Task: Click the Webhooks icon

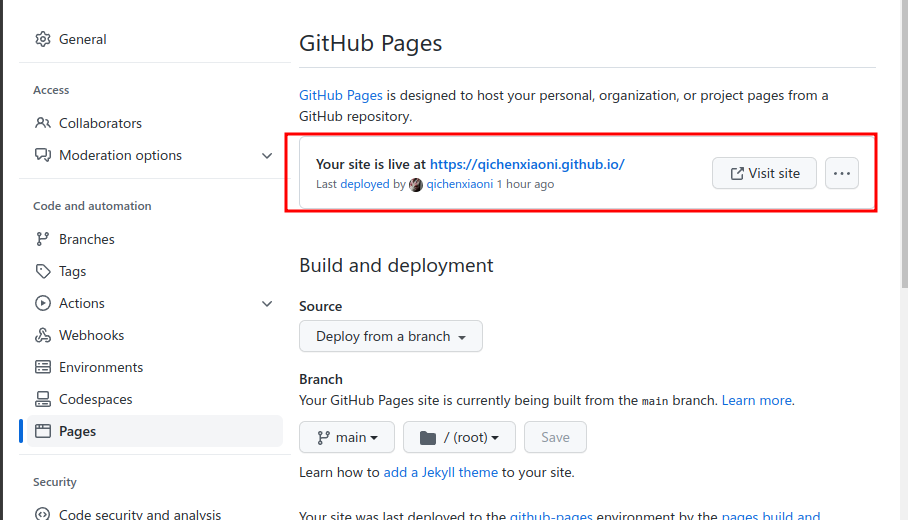Action: tap(42, 335)
